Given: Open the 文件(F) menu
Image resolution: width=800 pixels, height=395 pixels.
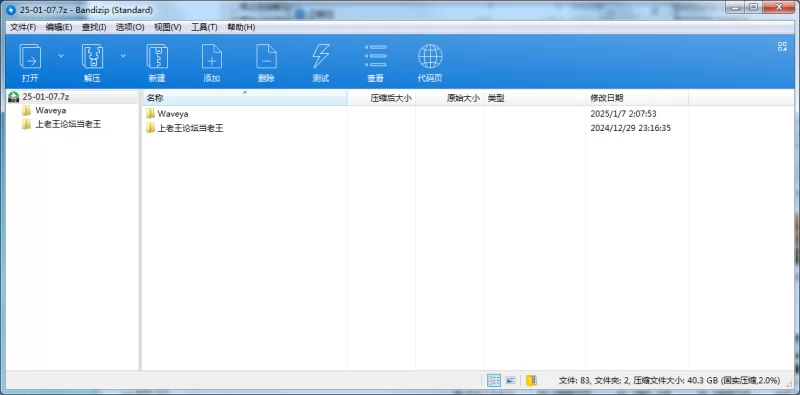Looking at the screenshot, I should click(23, 27).
